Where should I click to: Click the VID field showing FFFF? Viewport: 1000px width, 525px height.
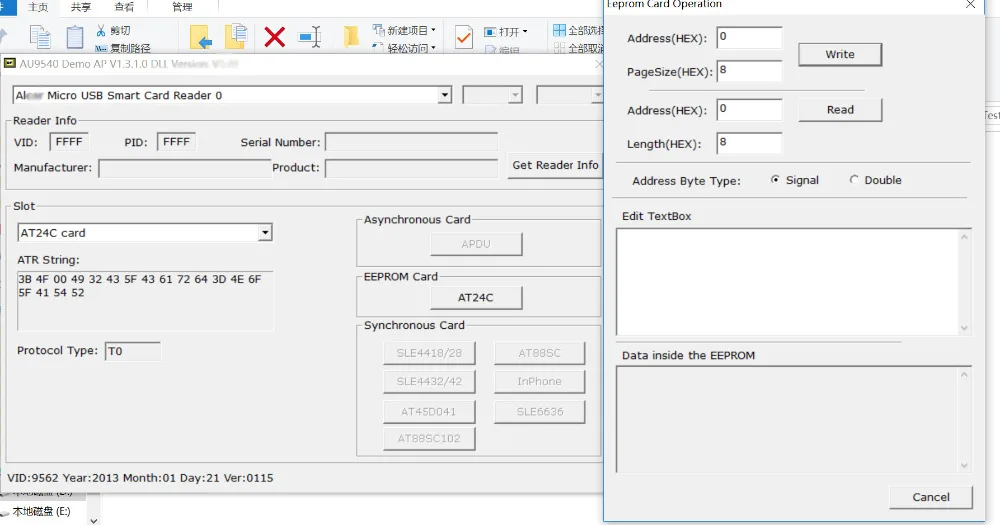point(69,142)
